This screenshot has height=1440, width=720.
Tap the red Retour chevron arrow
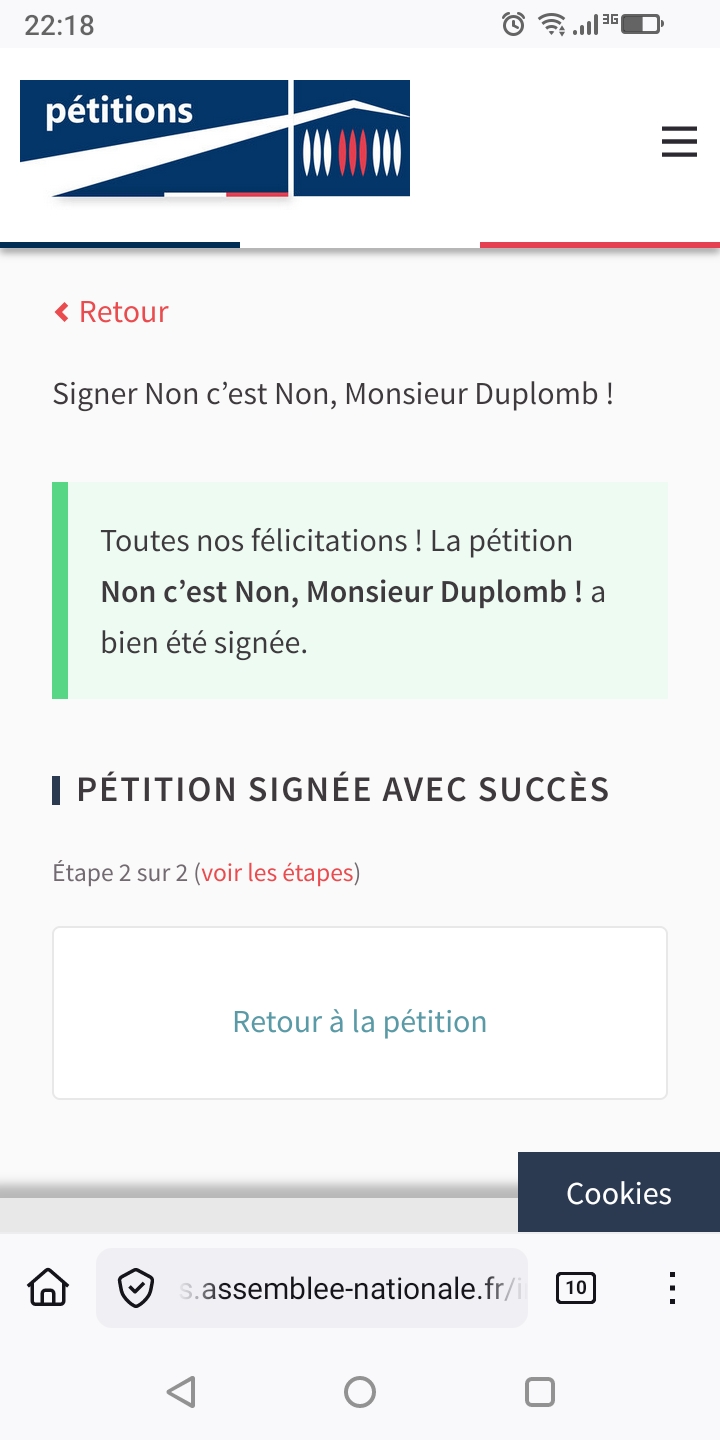click(x=62, y=312)
